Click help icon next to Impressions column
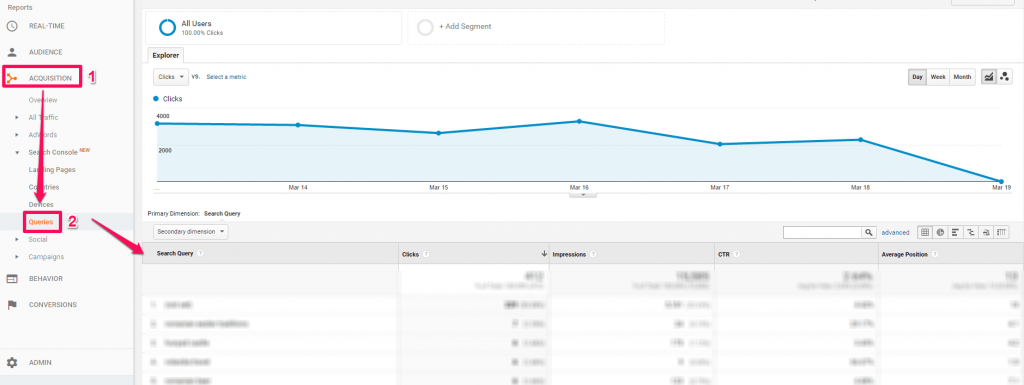 [x=592, y=254]
